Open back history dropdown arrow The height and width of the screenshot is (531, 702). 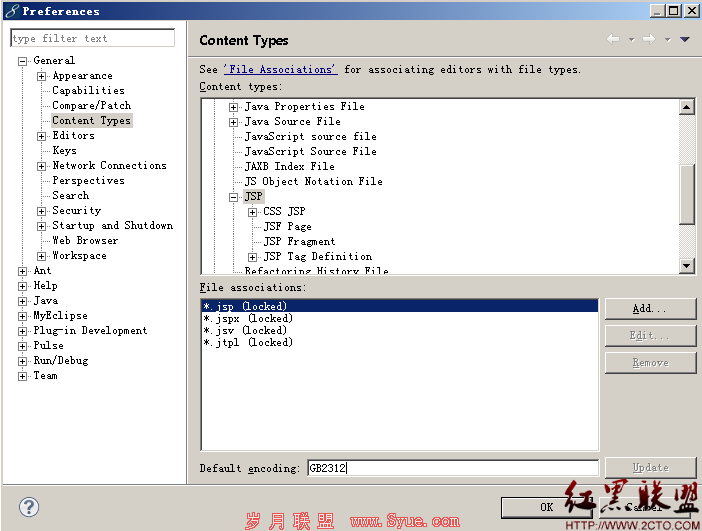631,40
